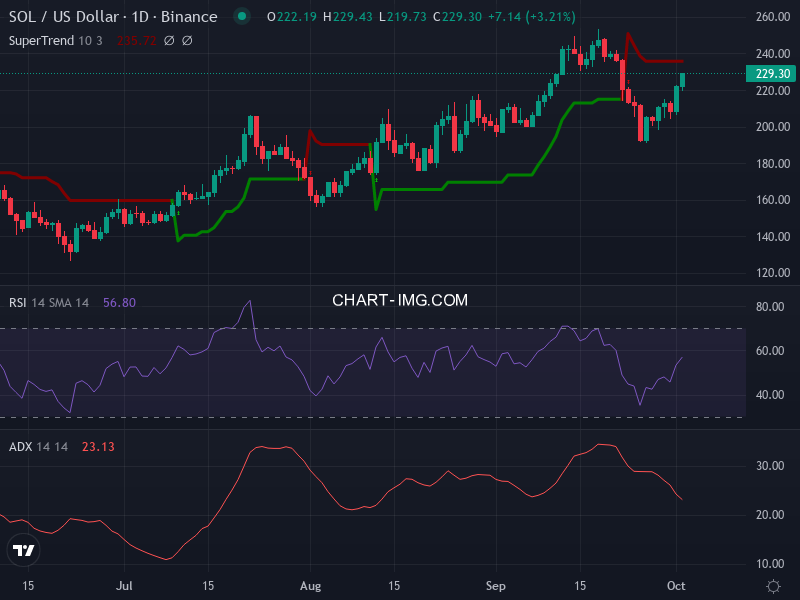Screen dimensions: 800x600
Task: Open the ADX 14 14 indicator legend
Action: [38, 446]
